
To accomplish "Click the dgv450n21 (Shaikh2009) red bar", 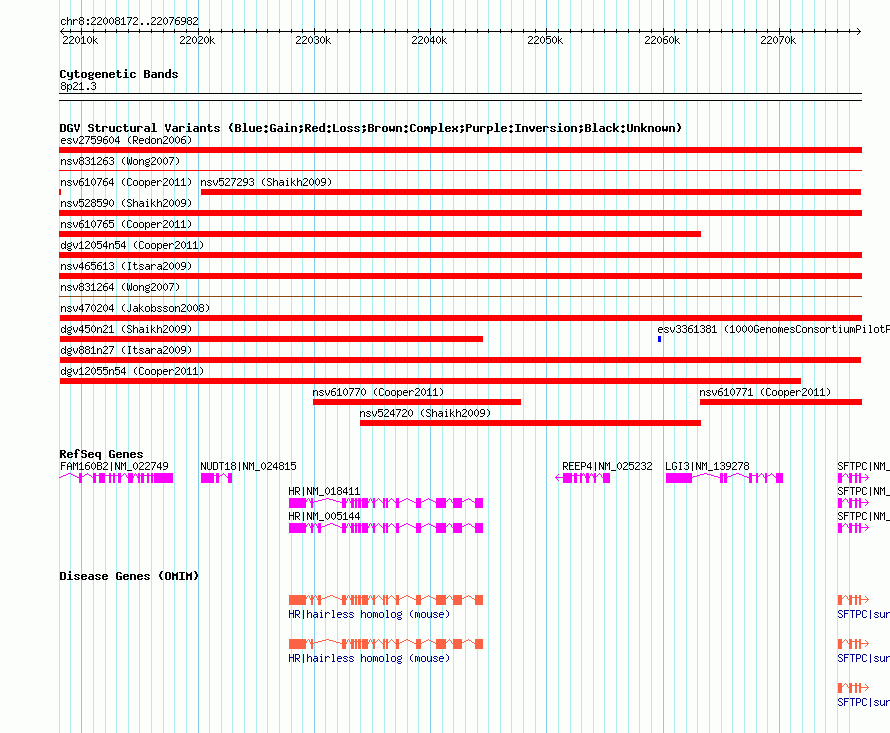I will tap(271, 339).
